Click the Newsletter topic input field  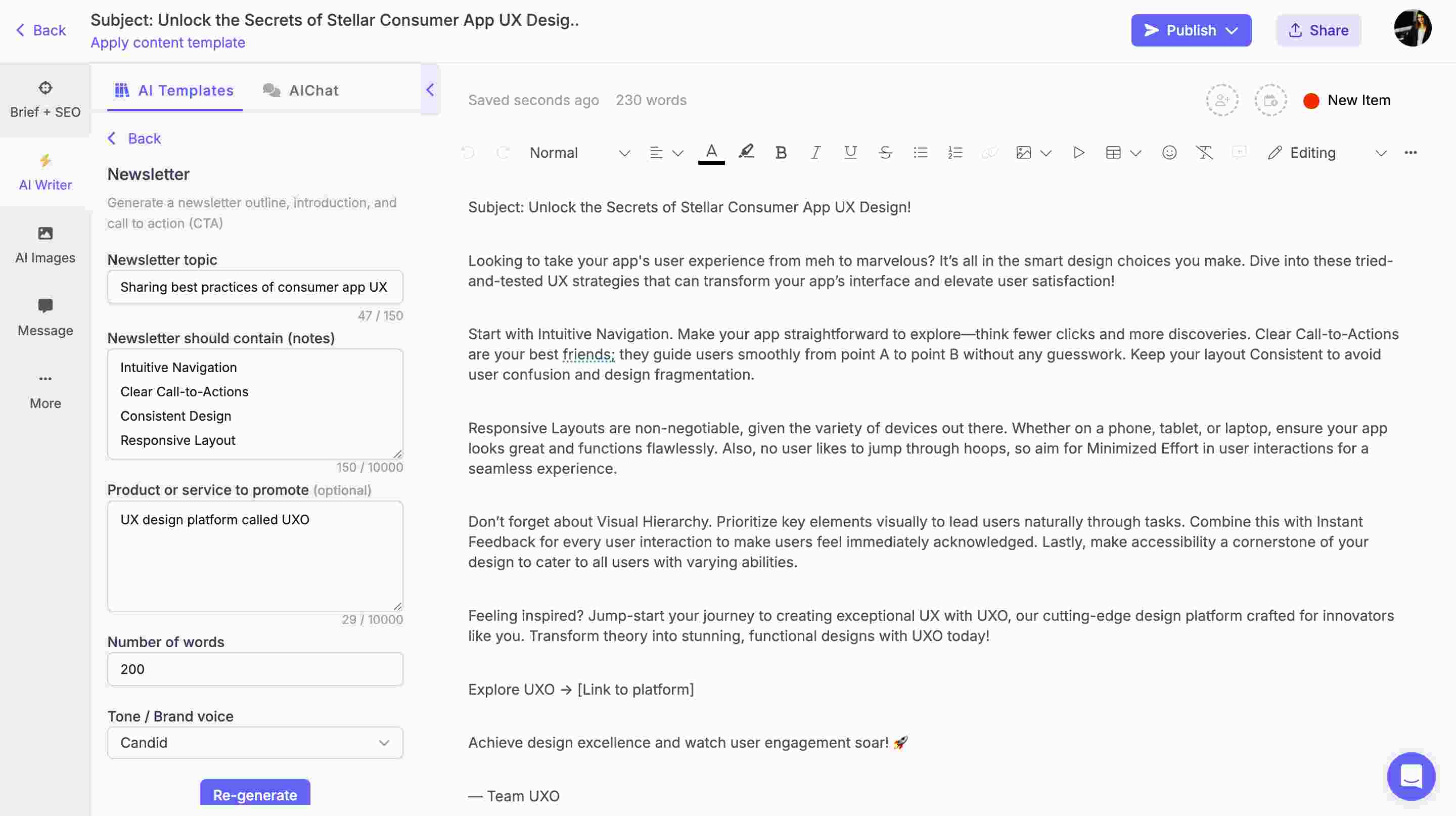pyautogui.click(x=255, y=287)
